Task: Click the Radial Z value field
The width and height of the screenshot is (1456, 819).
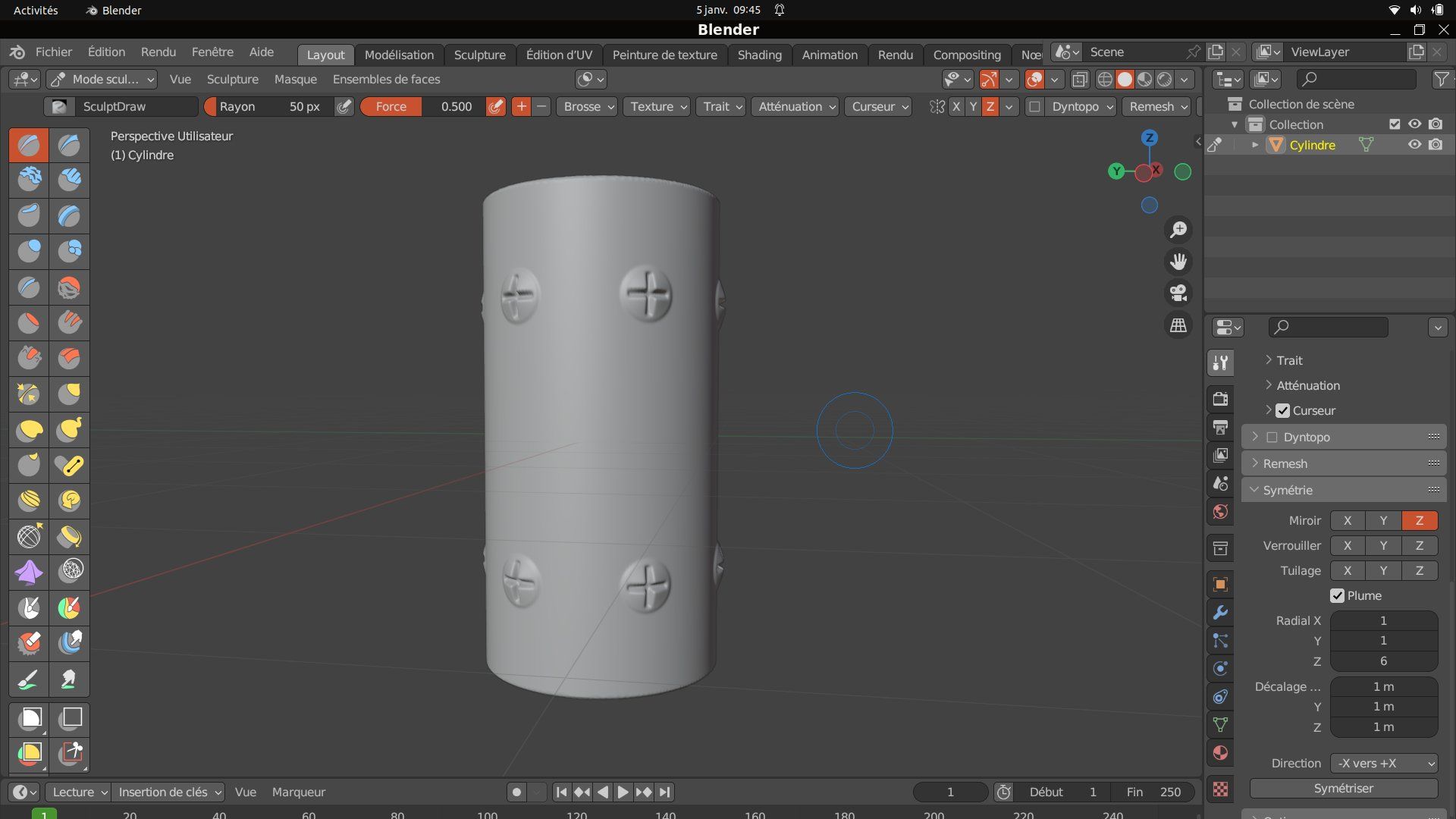Action: coord(1383,661)
